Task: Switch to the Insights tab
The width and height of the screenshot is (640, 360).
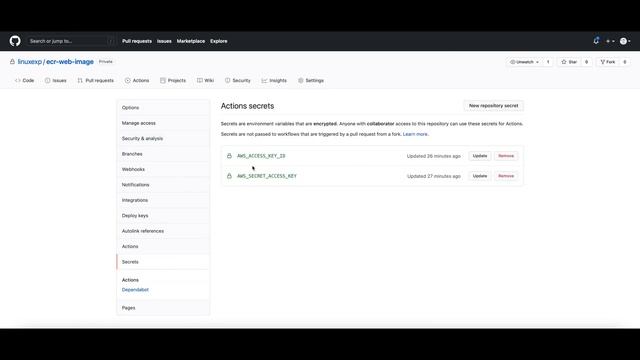Action: pyautogui.click(x=274, y=80)
